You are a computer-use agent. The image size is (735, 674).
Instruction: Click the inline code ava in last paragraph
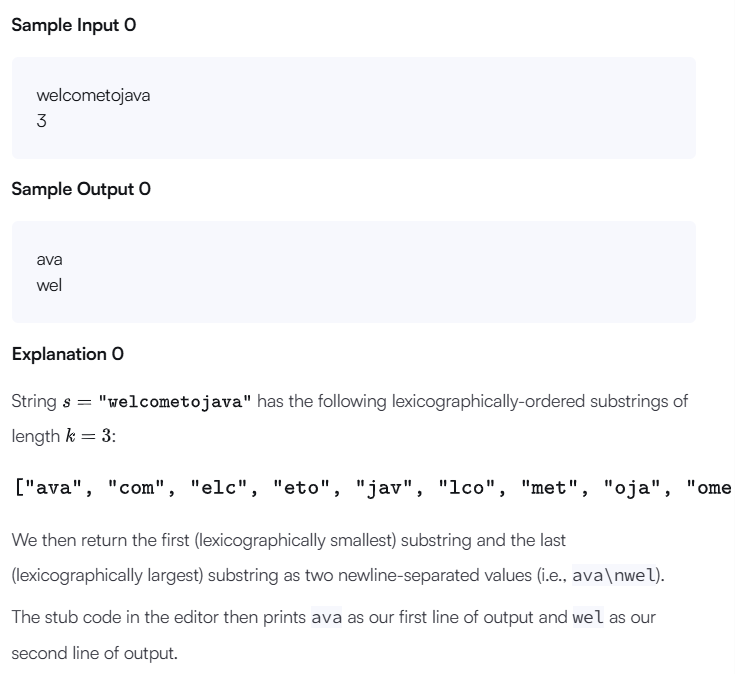coord(327,617)
